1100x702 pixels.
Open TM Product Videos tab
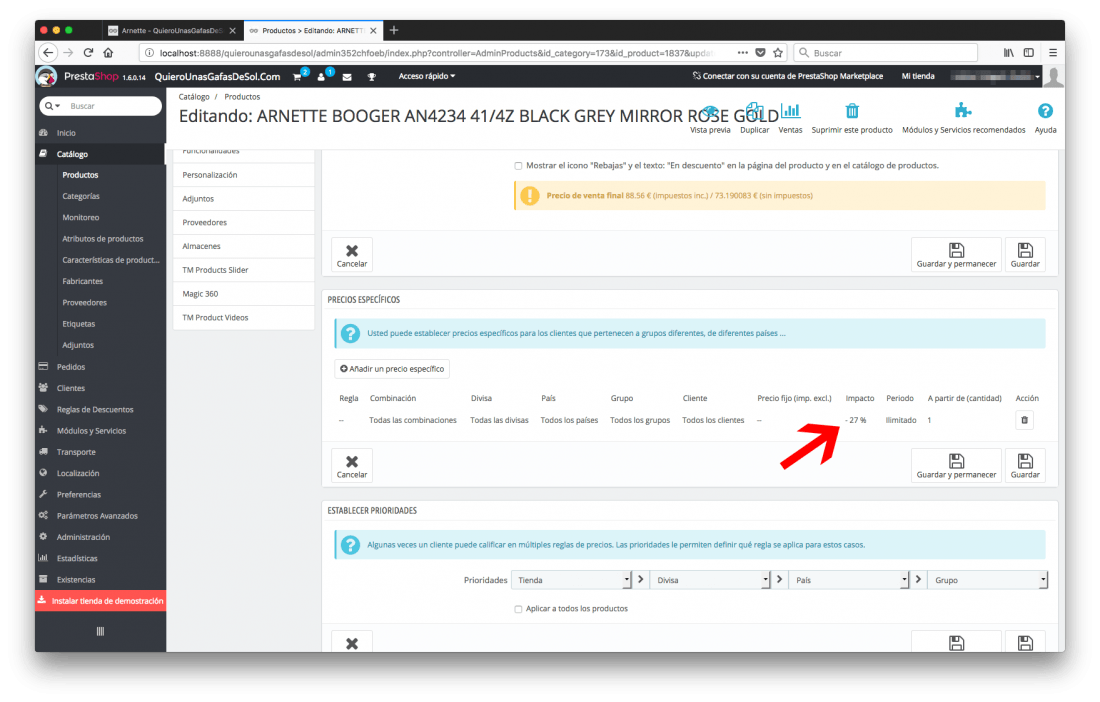pyautogui.click(x=243, y=318)
